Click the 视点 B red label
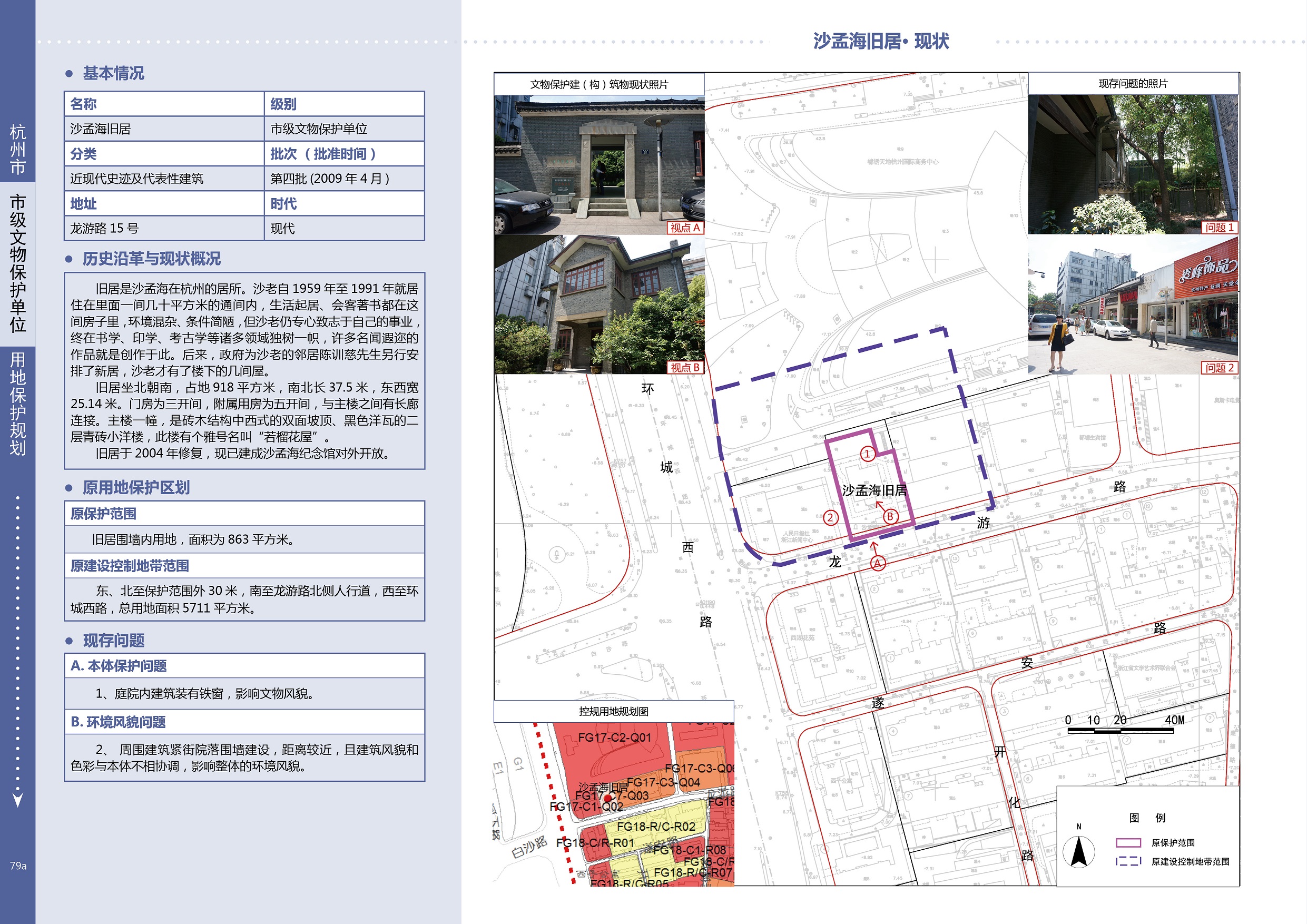 685,368
